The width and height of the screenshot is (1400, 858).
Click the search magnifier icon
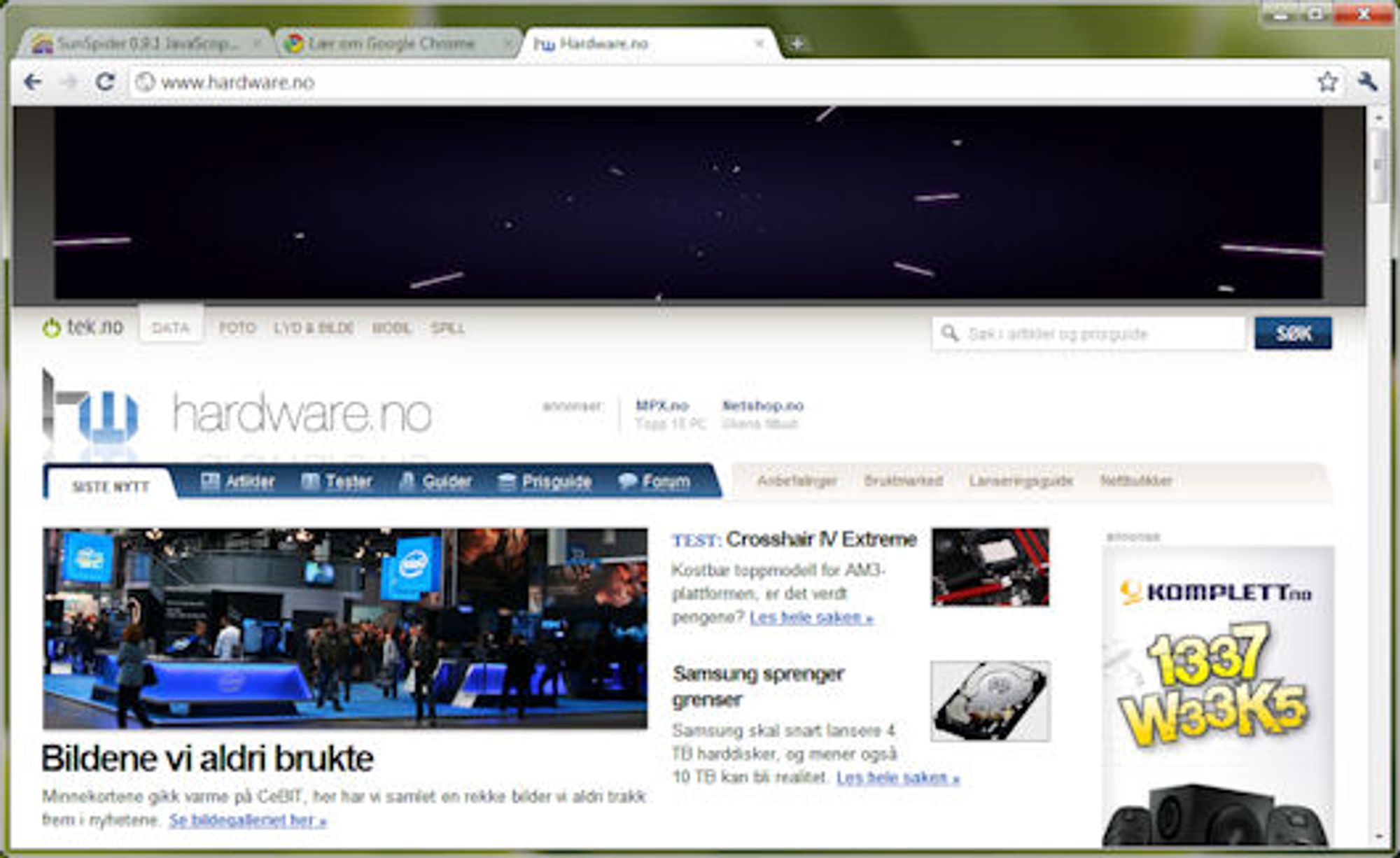(949, 333)
